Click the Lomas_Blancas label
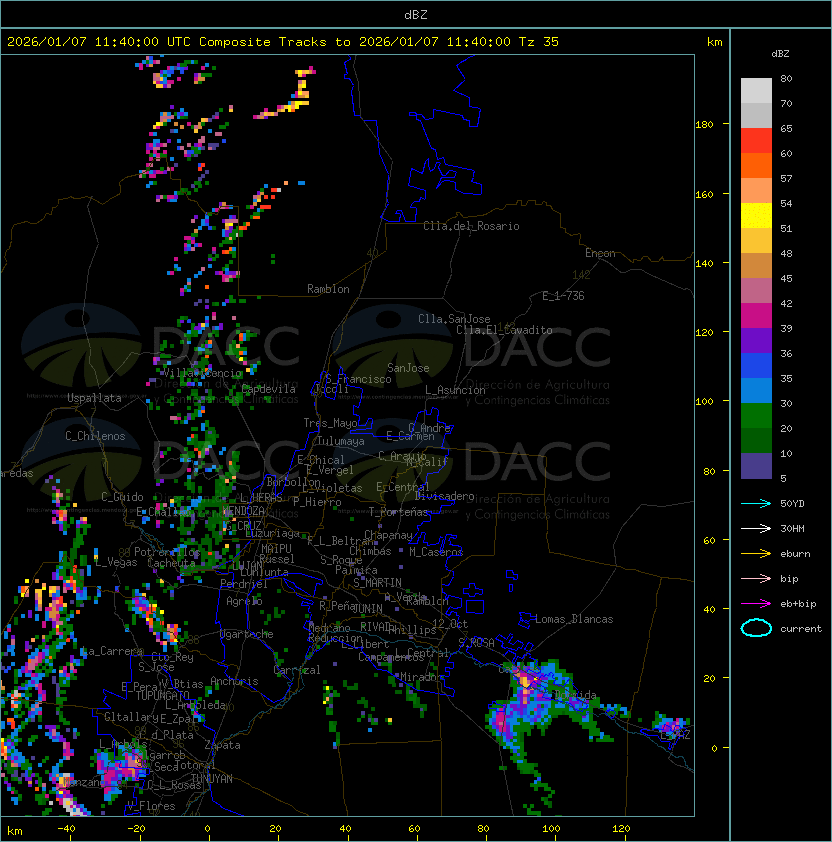This screenshot has height=842, width=832. (574, 619)
